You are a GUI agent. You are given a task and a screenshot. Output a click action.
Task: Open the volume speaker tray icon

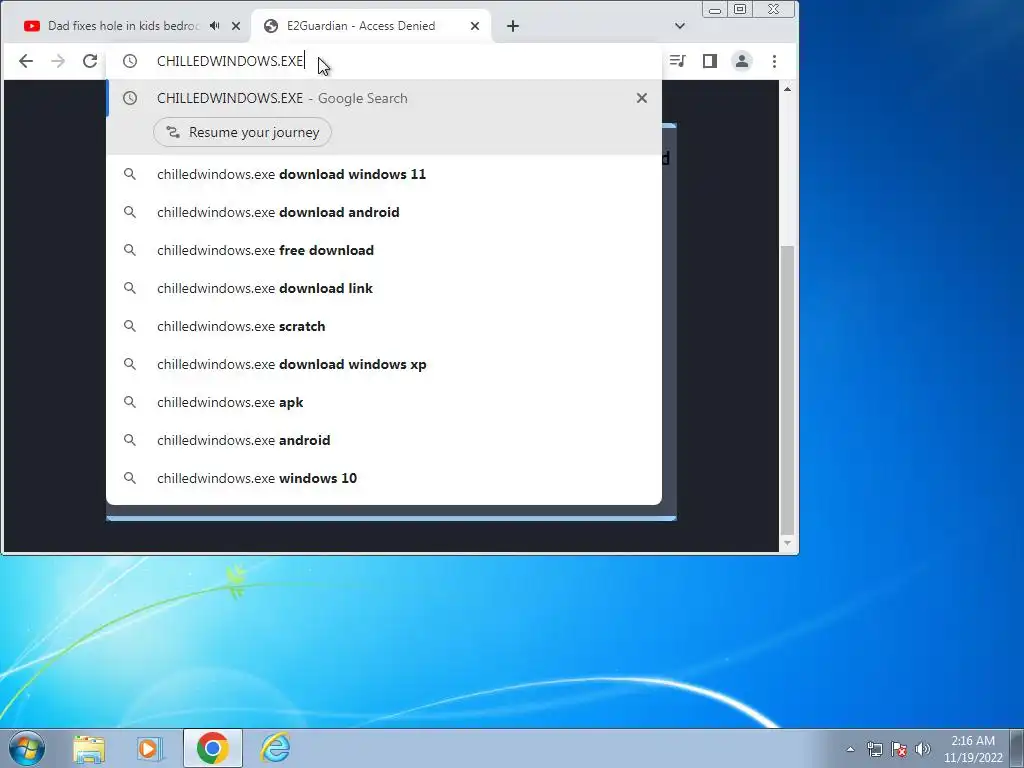tap(923, 749)
